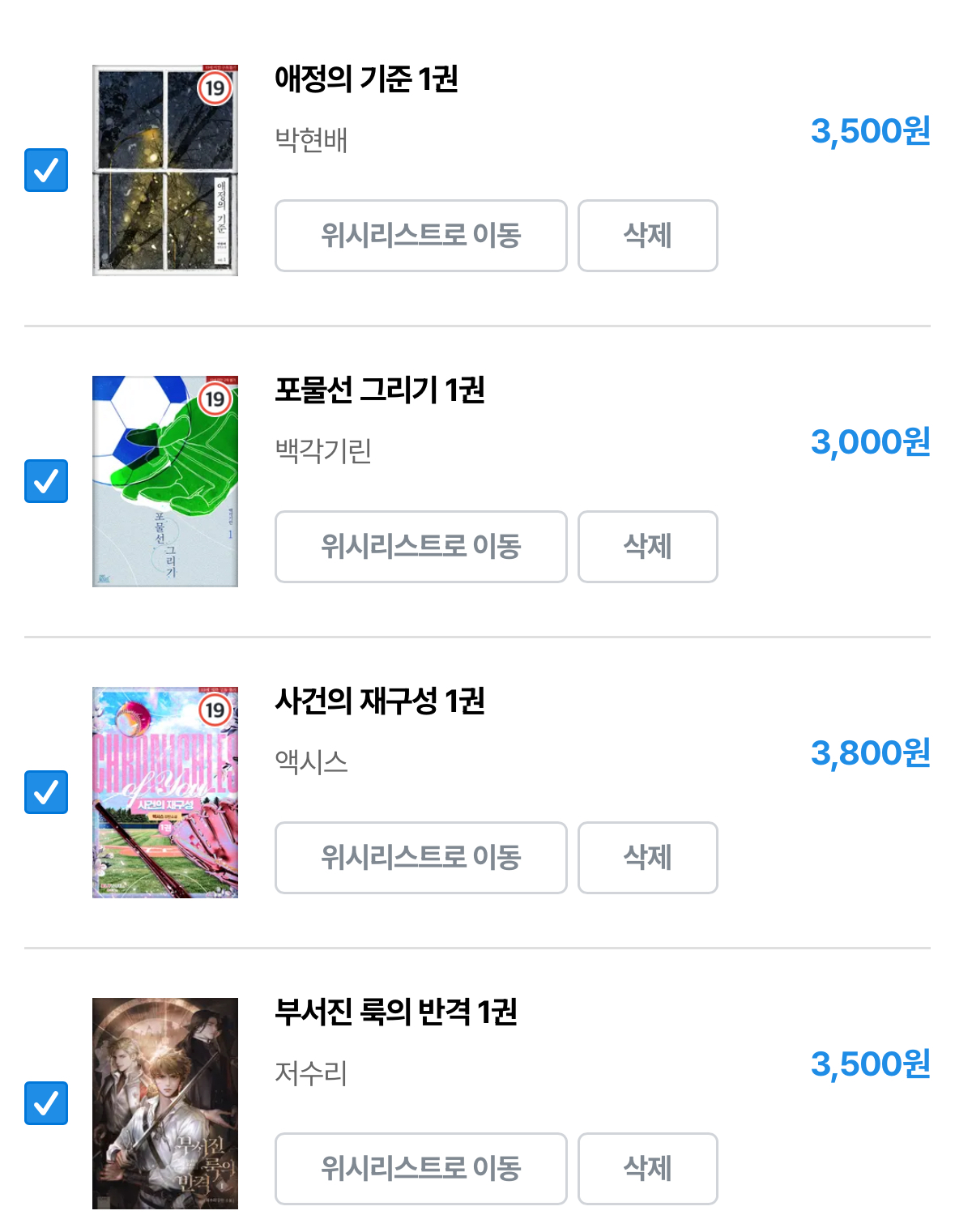
Task: Delete 애정의 기준 1권 from the cart
Action: pyautogui.click(x=648, y=236)
